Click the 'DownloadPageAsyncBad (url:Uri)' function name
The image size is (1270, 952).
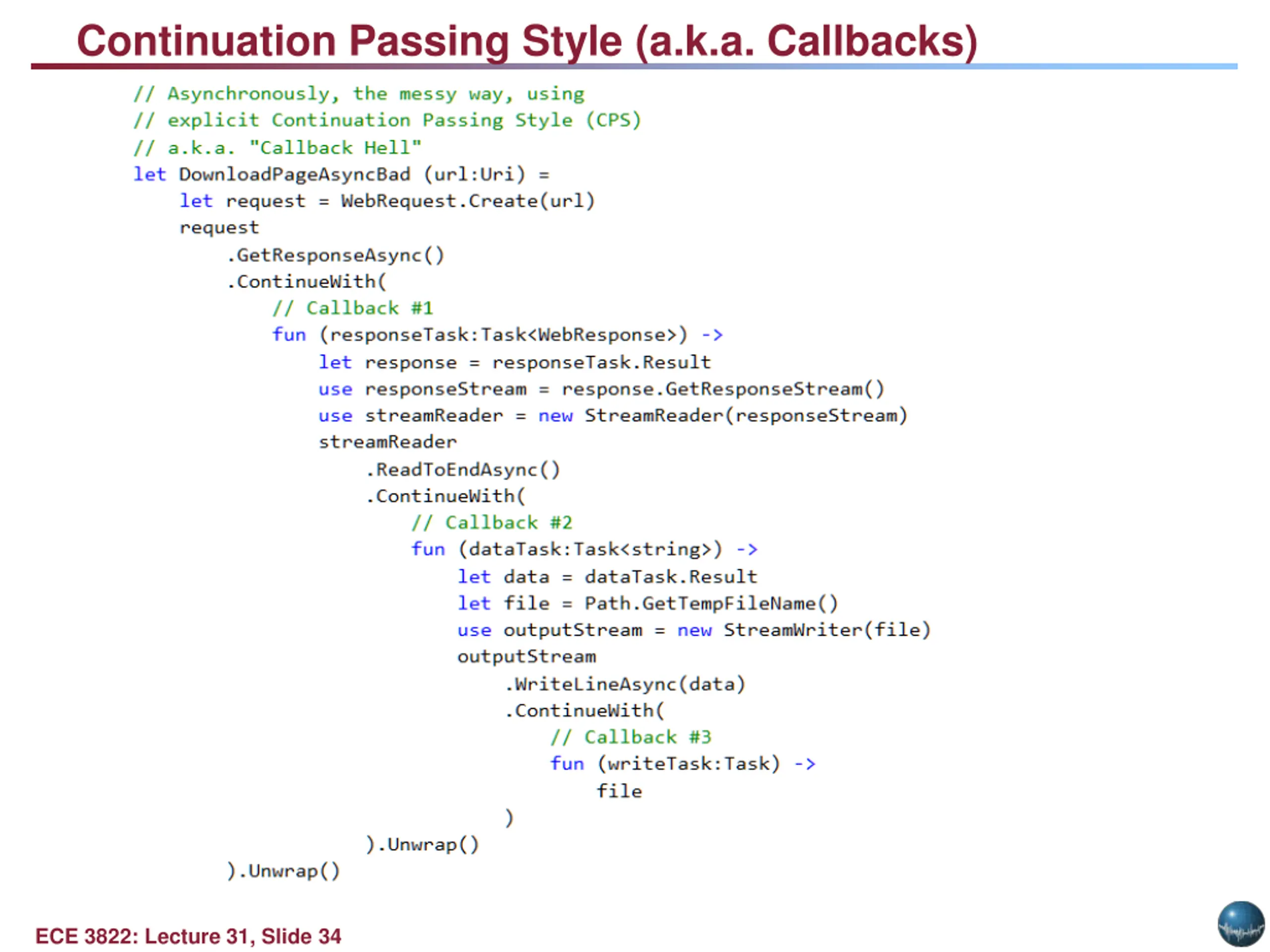point(352,174)
